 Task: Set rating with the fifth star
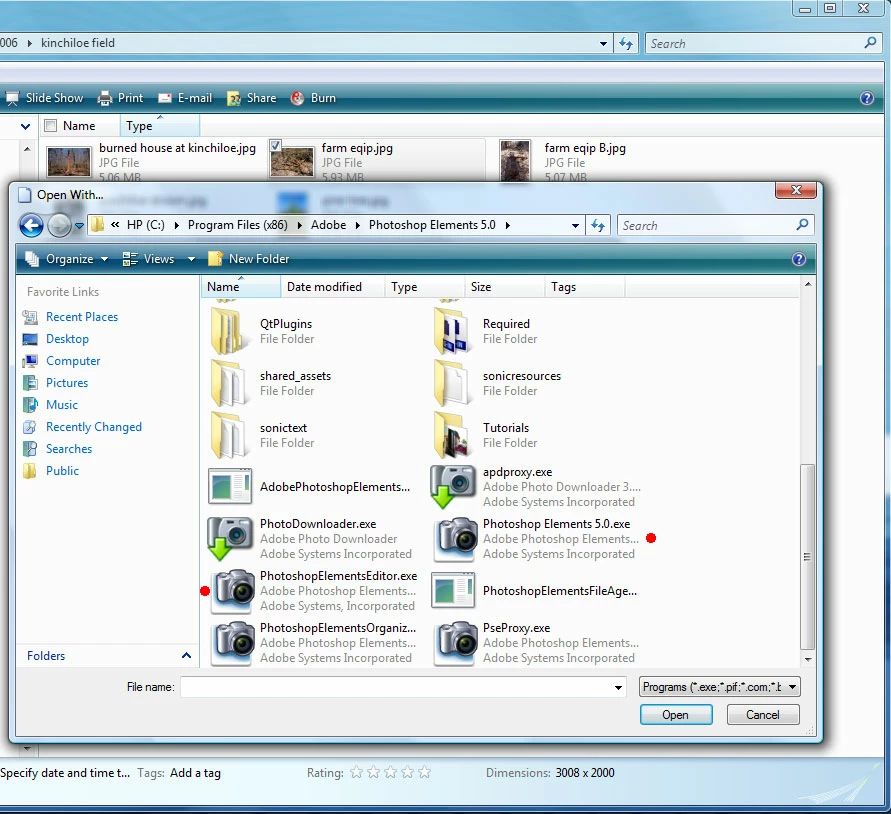(x=424, y=773)
